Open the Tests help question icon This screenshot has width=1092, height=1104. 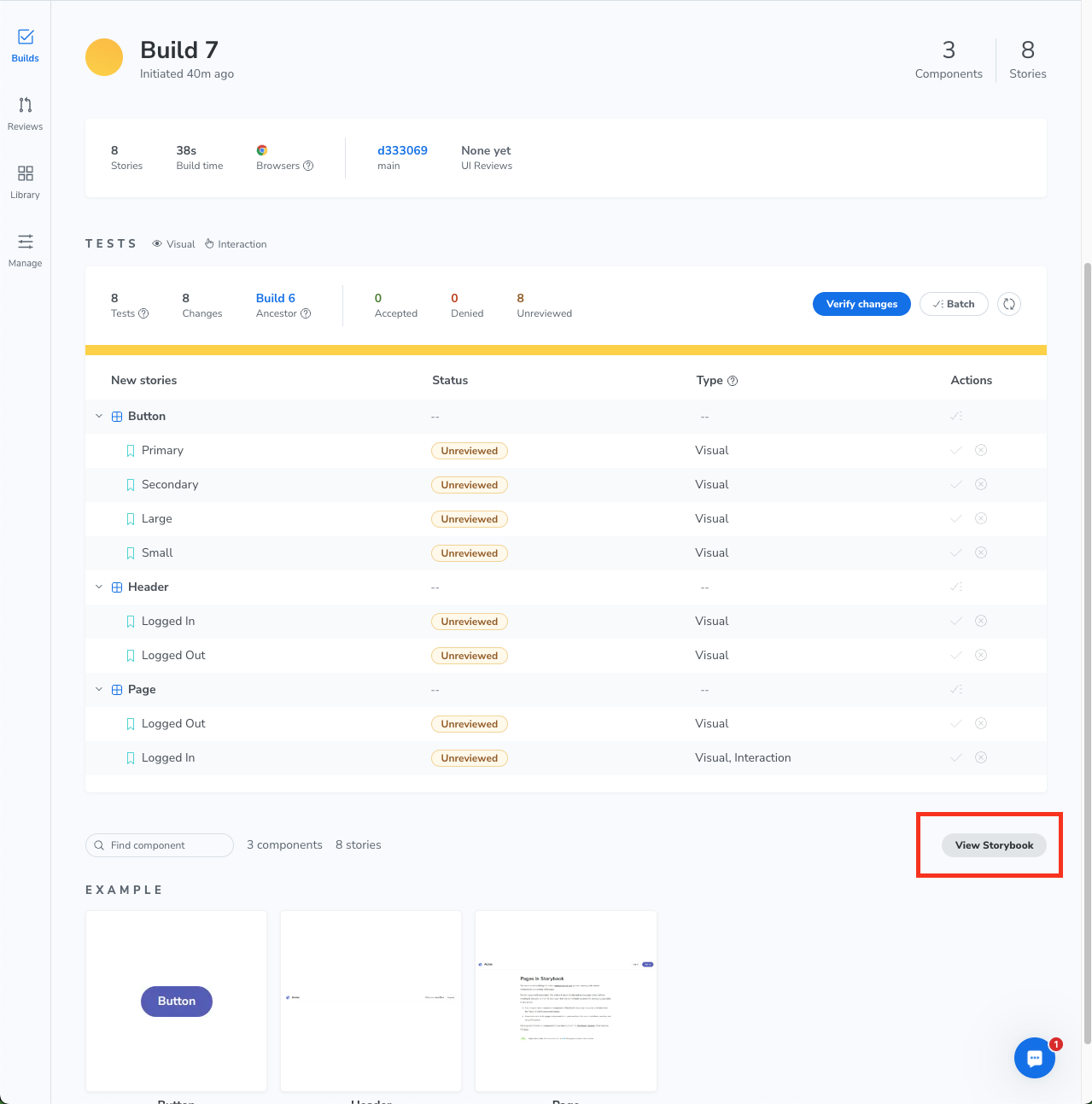[143, 313]
